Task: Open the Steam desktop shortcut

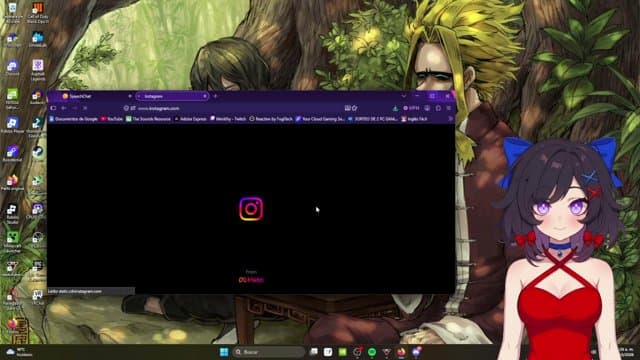Action: [x=38, y=154]
